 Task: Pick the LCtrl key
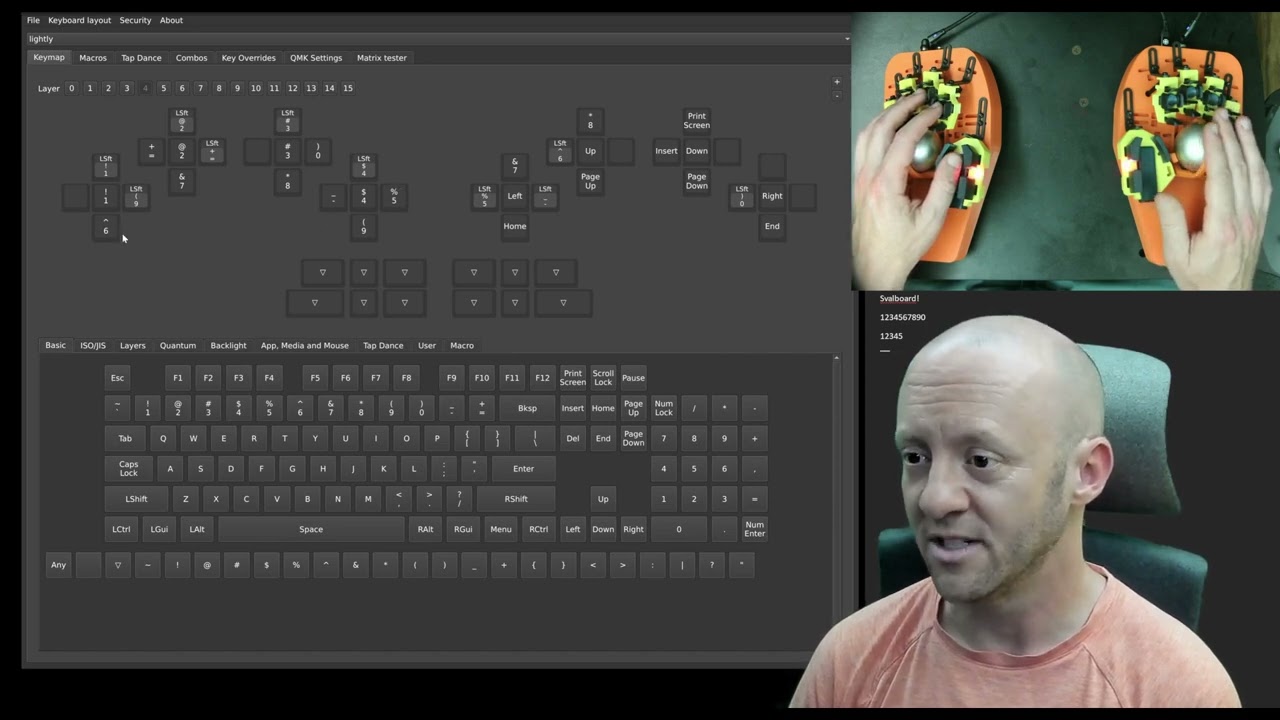tap(121, 529)
